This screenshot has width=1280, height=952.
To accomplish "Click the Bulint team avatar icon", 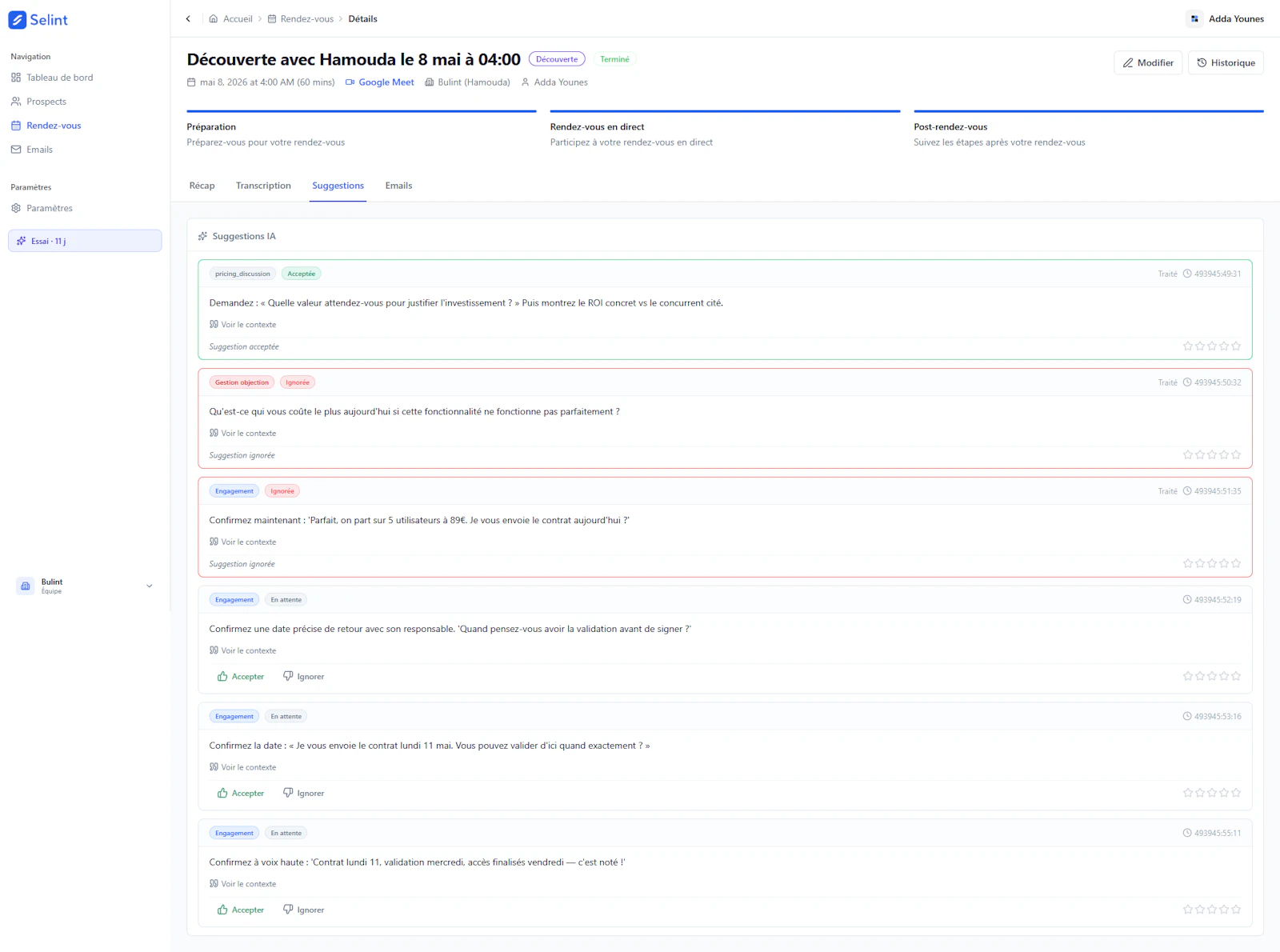I will pos(26,586).
